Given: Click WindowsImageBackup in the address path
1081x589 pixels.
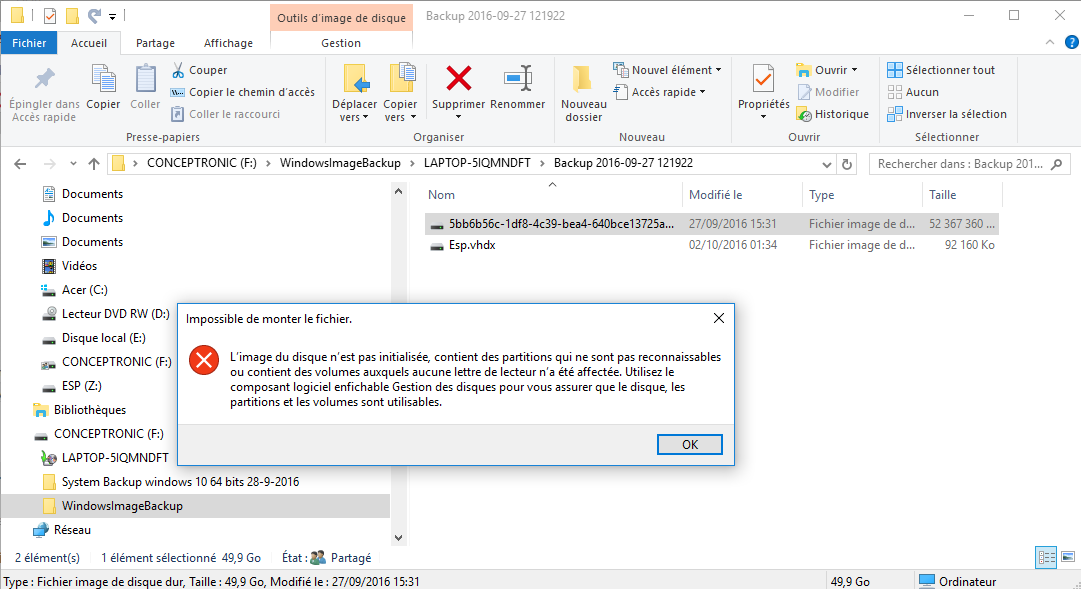Looking at the screenshot, I should (340, 163).
